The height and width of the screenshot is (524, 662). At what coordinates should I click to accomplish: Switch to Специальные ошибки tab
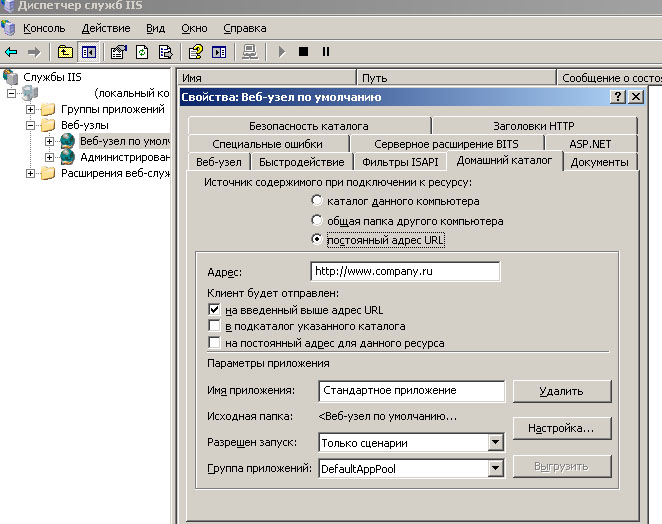pyautogui.click(x=268, y=144)
